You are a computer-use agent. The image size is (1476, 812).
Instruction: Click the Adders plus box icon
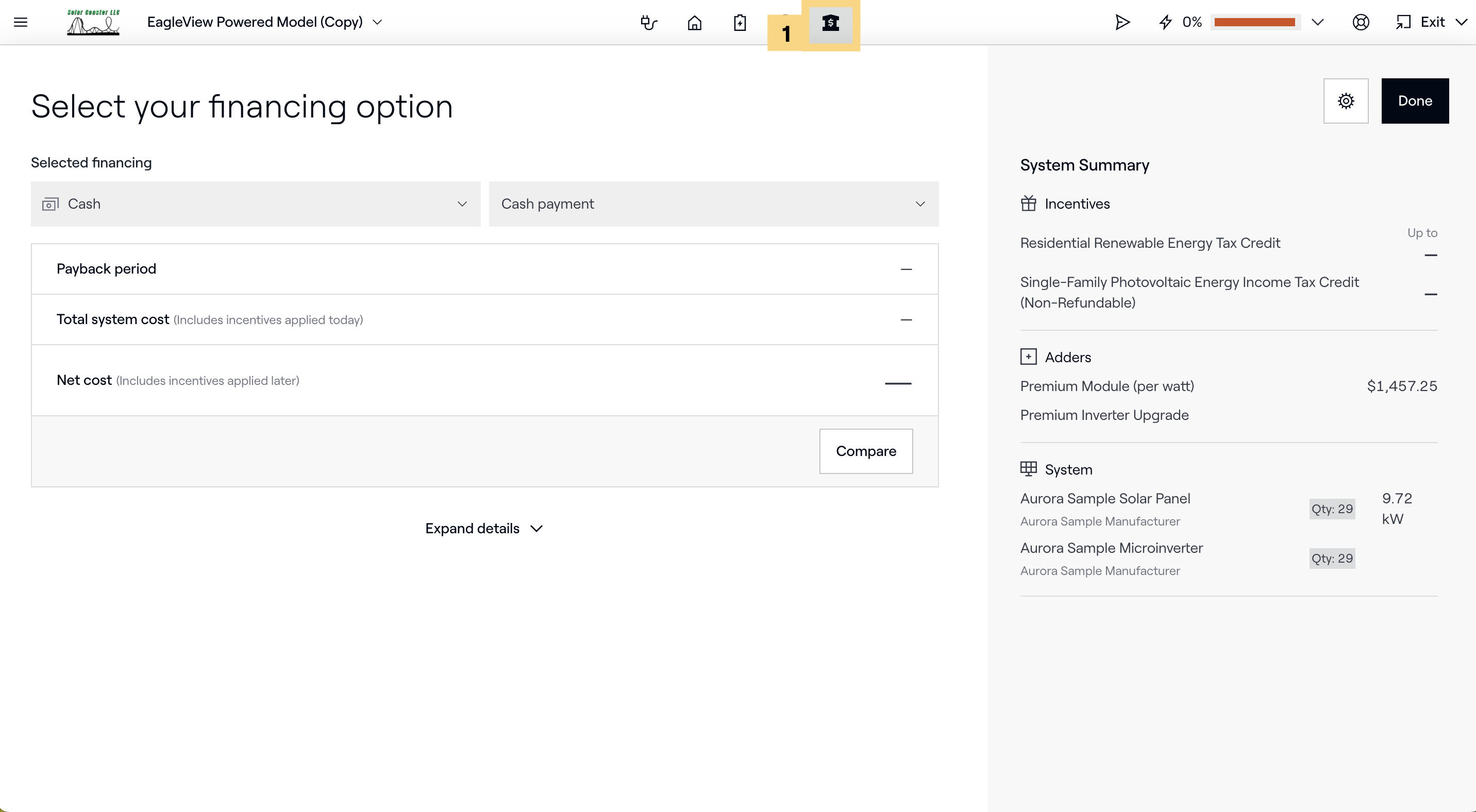(x=1029, y=357)
